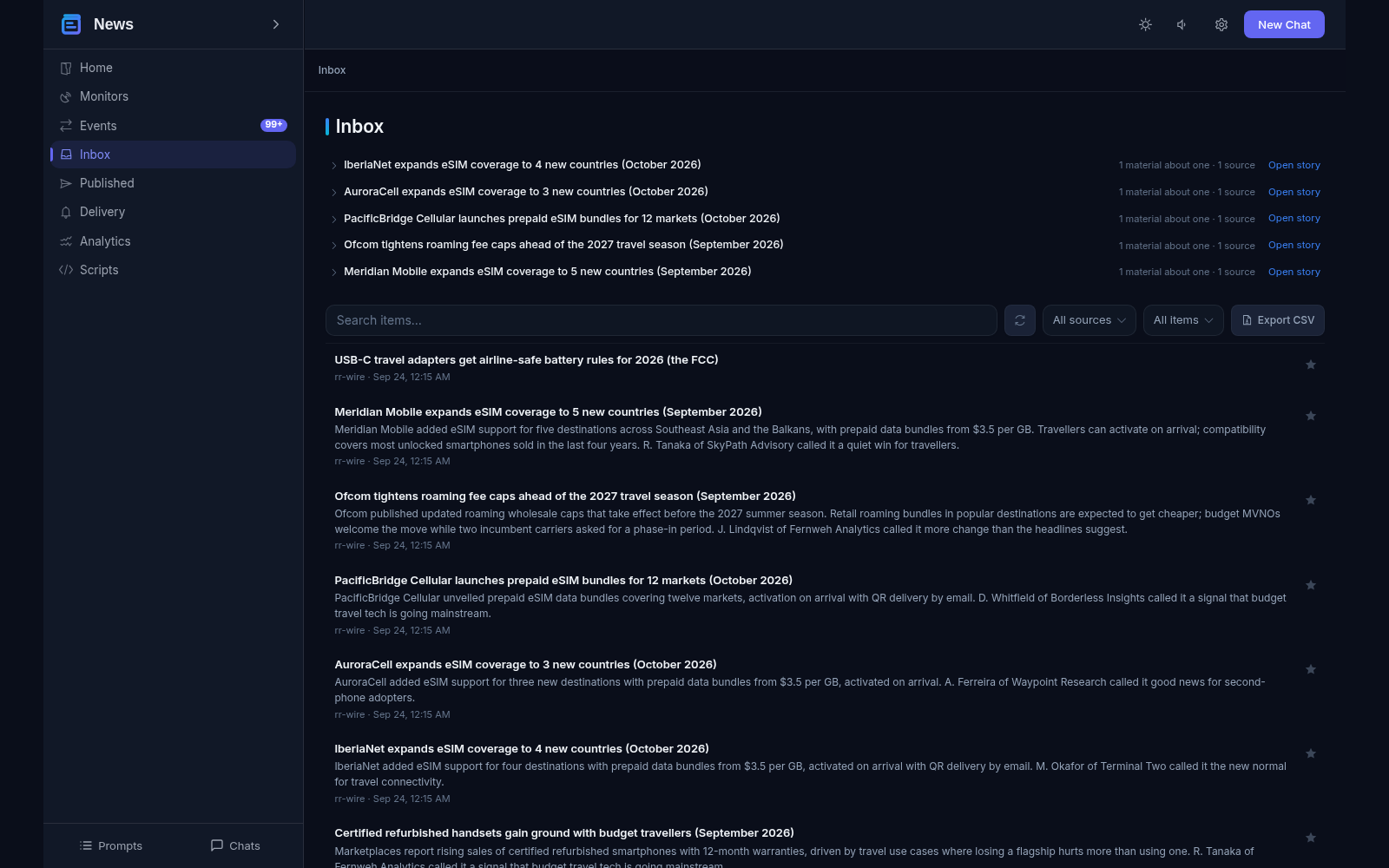Screen dimensions: 1389x868
Task: Select Inbox in the sidebar
Action: [x=173, y=155]
